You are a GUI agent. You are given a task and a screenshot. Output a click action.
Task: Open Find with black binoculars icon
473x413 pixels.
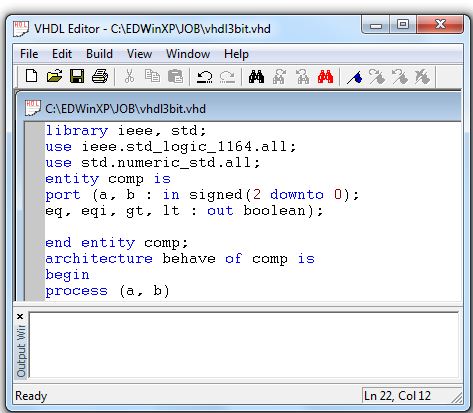[x=256, y=77]
